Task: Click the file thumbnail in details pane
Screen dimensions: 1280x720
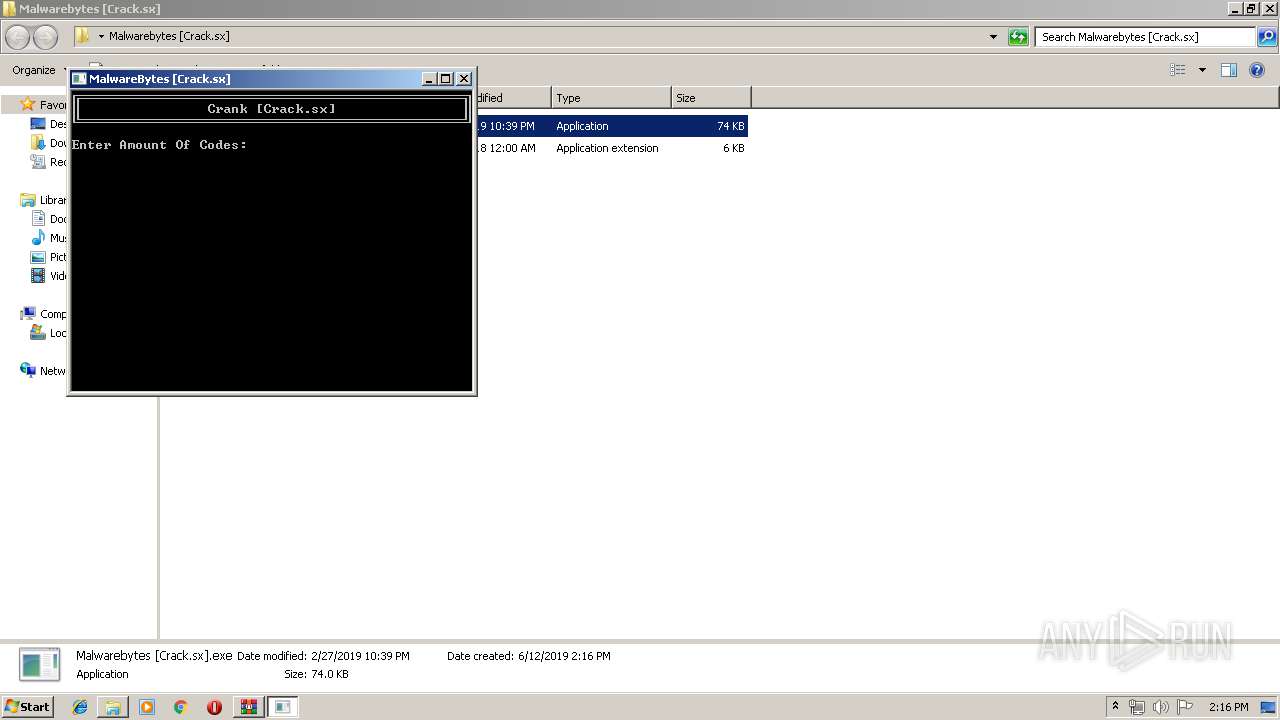Action: tap(40, 665)
